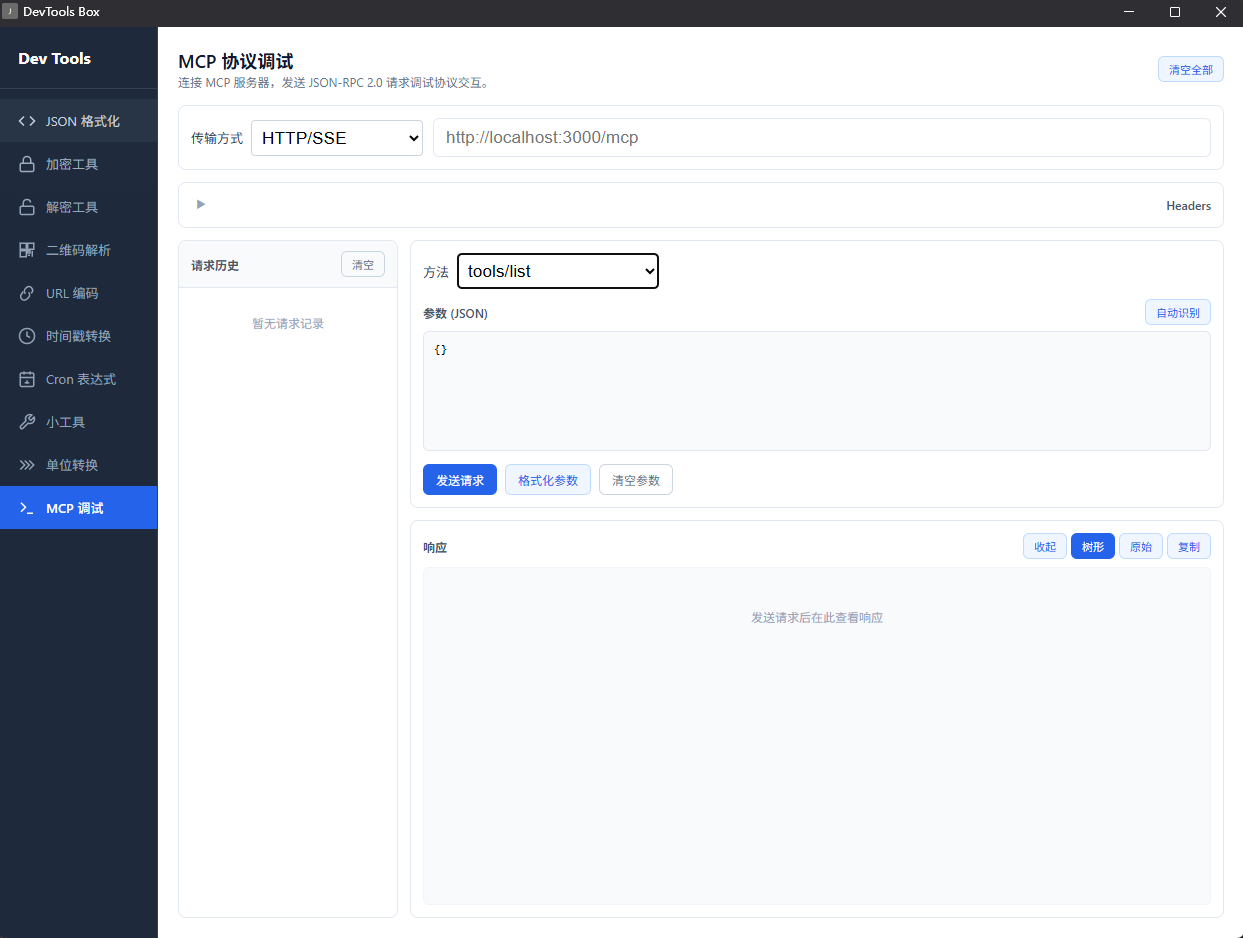Click the double chevron icon for 单位转换
The width and height of the screenshot is (1243, 938).
pyautogui.click(x=27, y=465)
